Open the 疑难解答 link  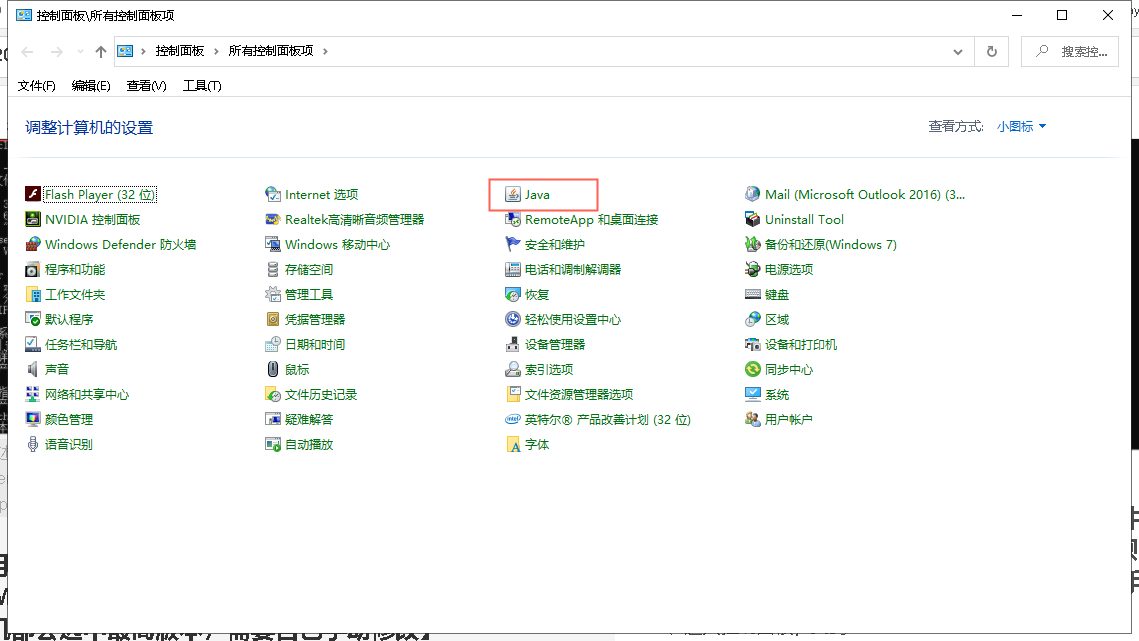click(309, 419)
